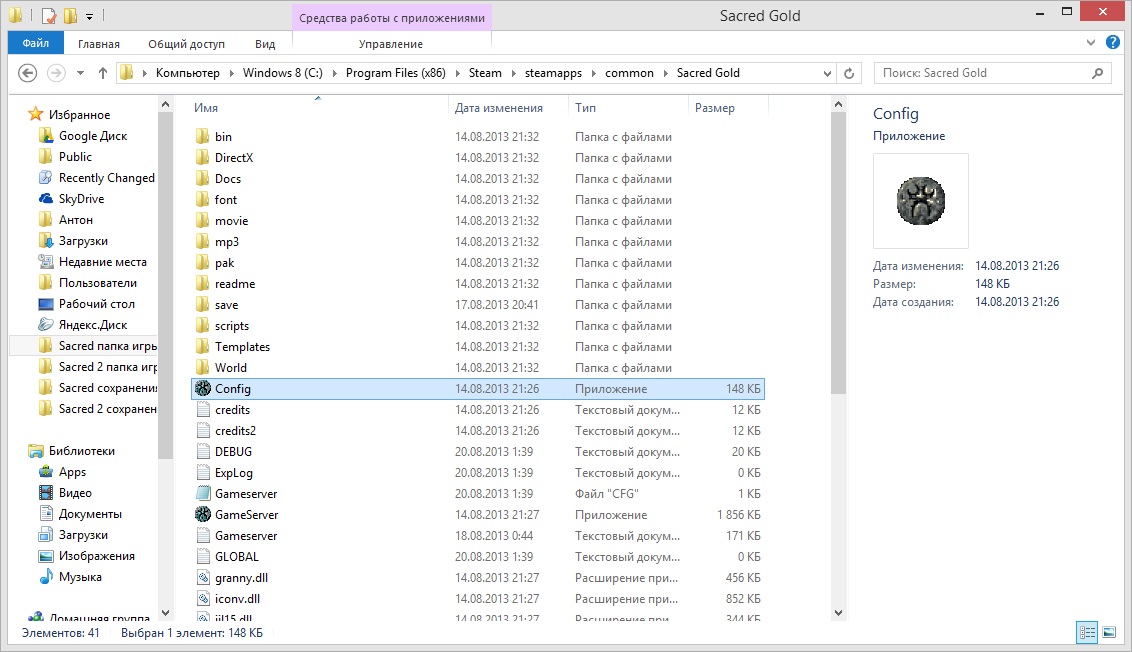Open Музыка library
Screen dimensions: 1132x652
click(80, 577)
